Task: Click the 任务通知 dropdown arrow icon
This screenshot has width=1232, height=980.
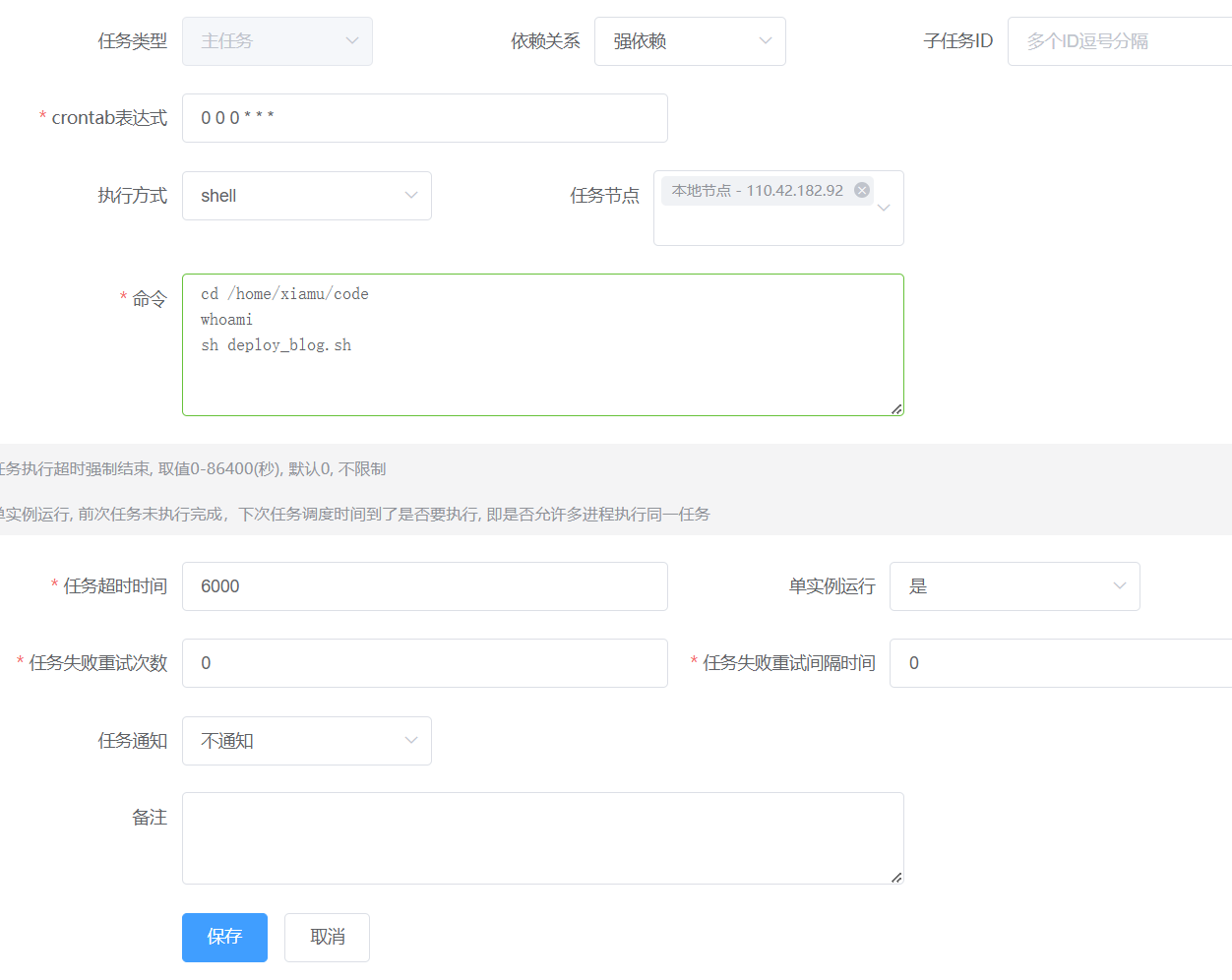Action: pyautogui.click(x=411, y=741)
